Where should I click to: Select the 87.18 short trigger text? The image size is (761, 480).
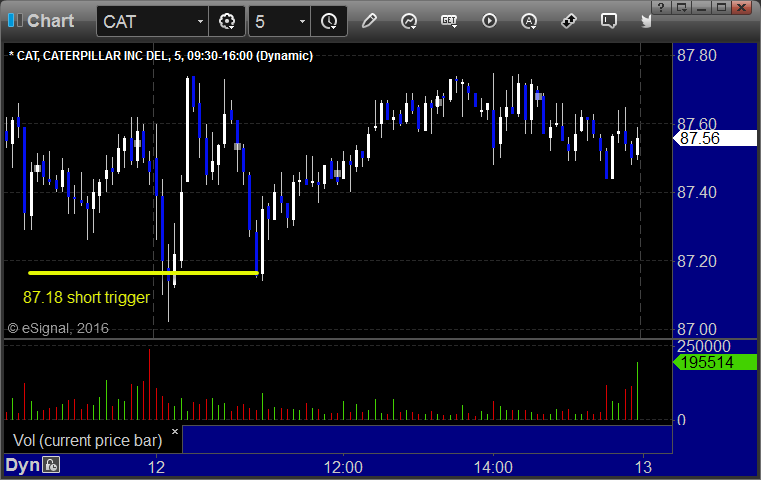click(86, 297)
